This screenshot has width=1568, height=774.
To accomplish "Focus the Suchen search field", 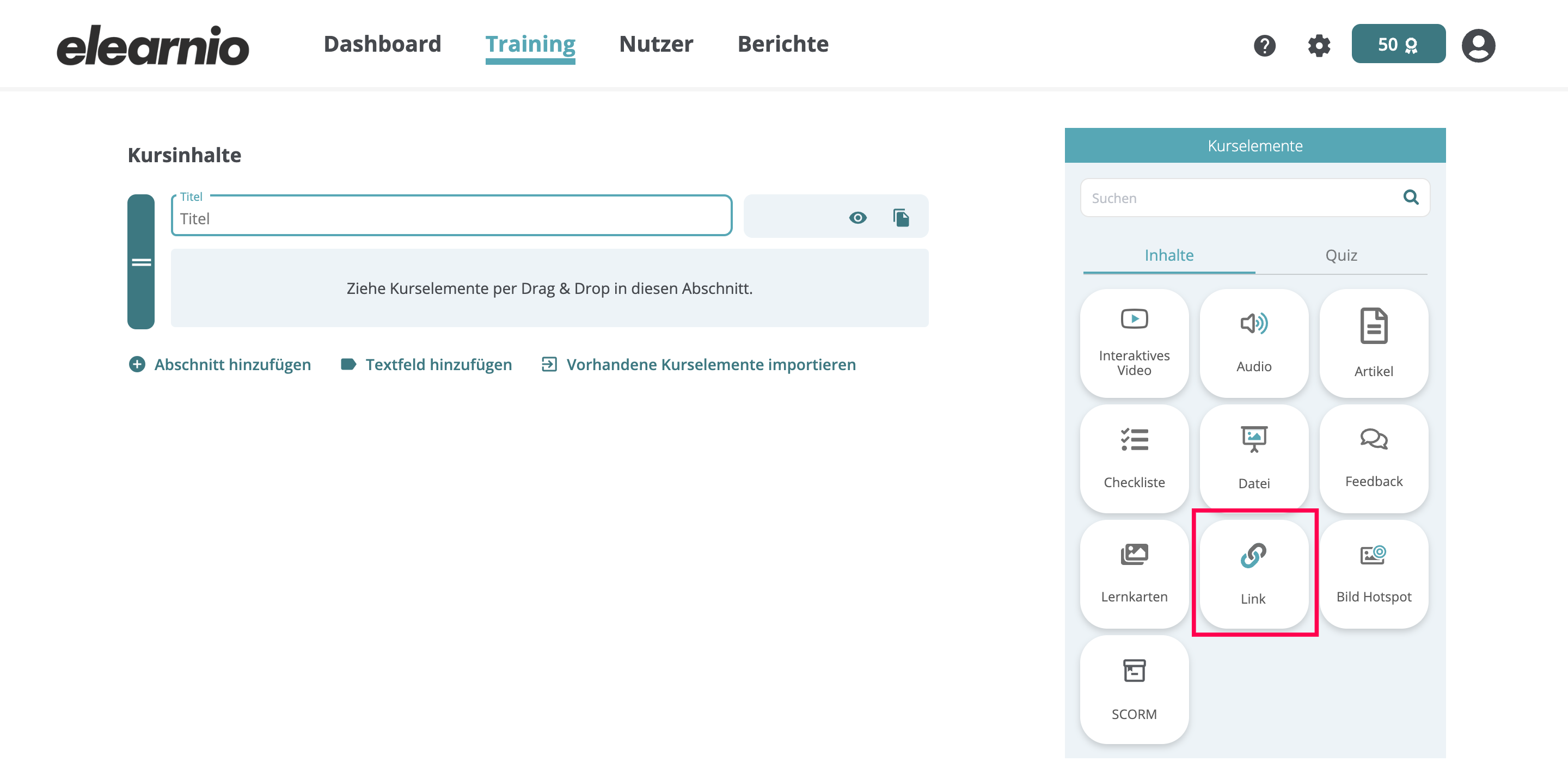I will pos(1254,197).
